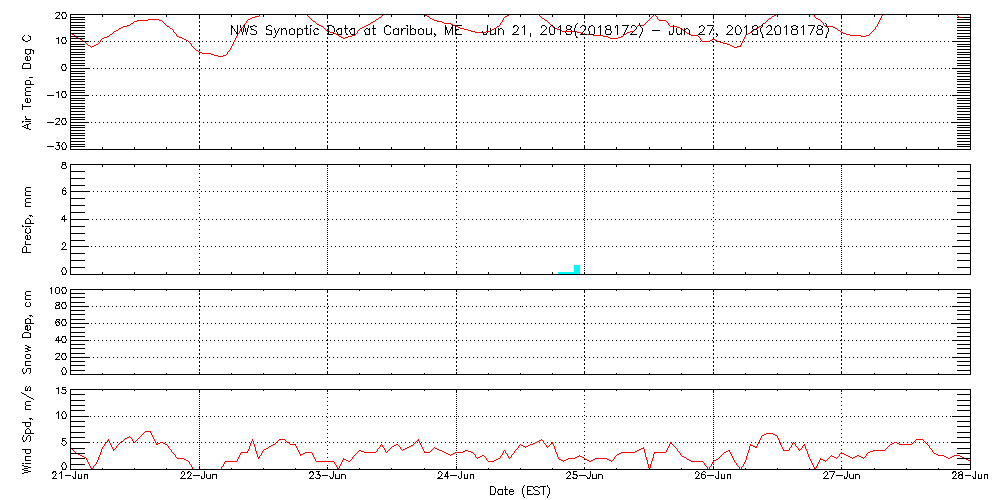1000x500 pixels.
Task: Select the 28-Jun date tick label
Action: [x=970, y=478]
